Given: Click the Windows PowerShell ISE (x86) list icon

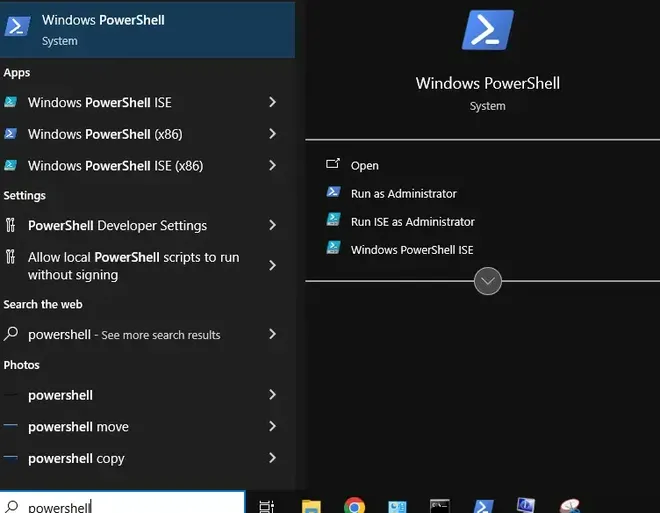Looking at the screenshot, I should [x=11, y=165].
